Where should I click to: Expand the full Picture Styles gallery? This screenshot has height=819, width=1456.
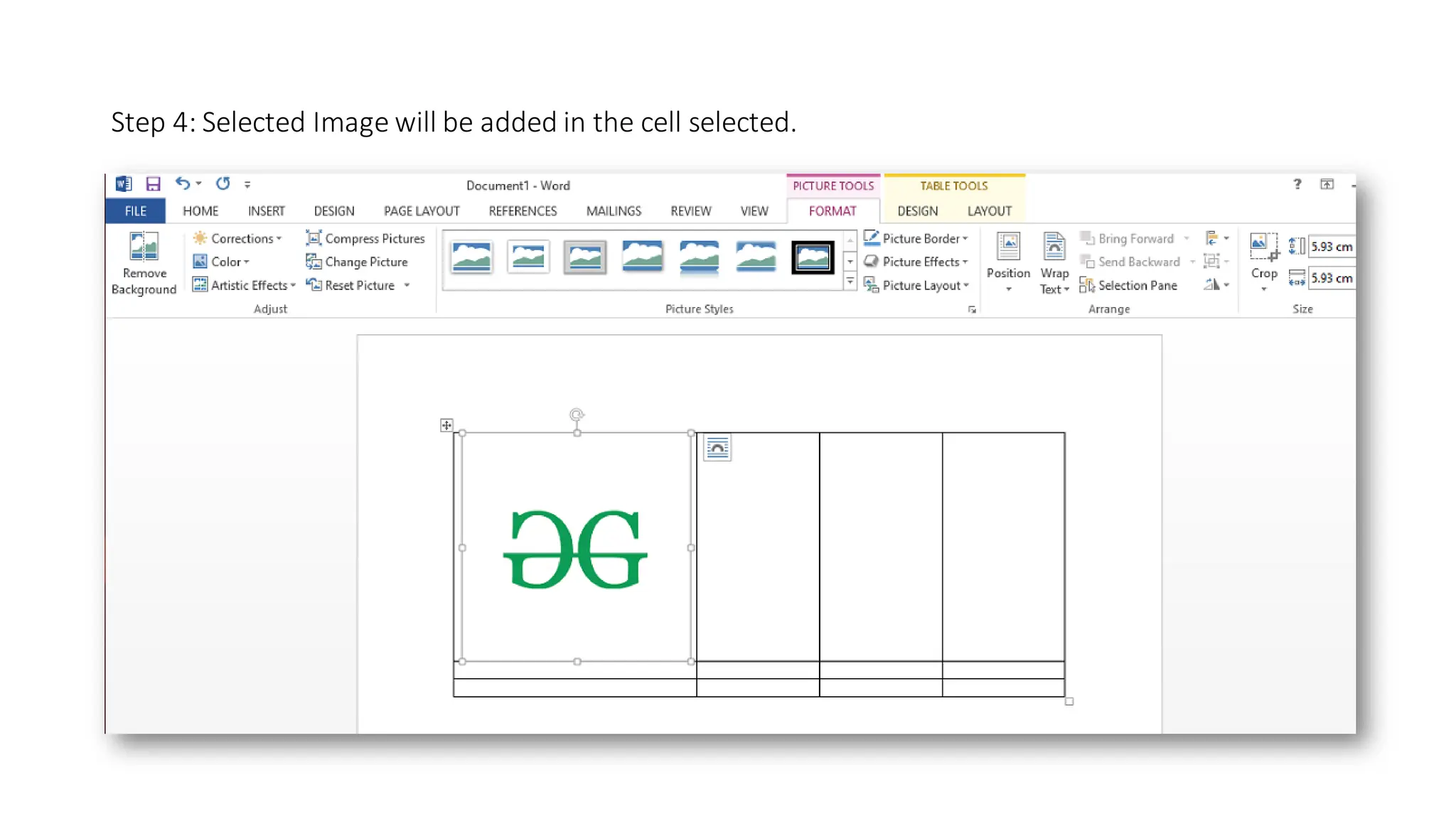coord(850,282)
